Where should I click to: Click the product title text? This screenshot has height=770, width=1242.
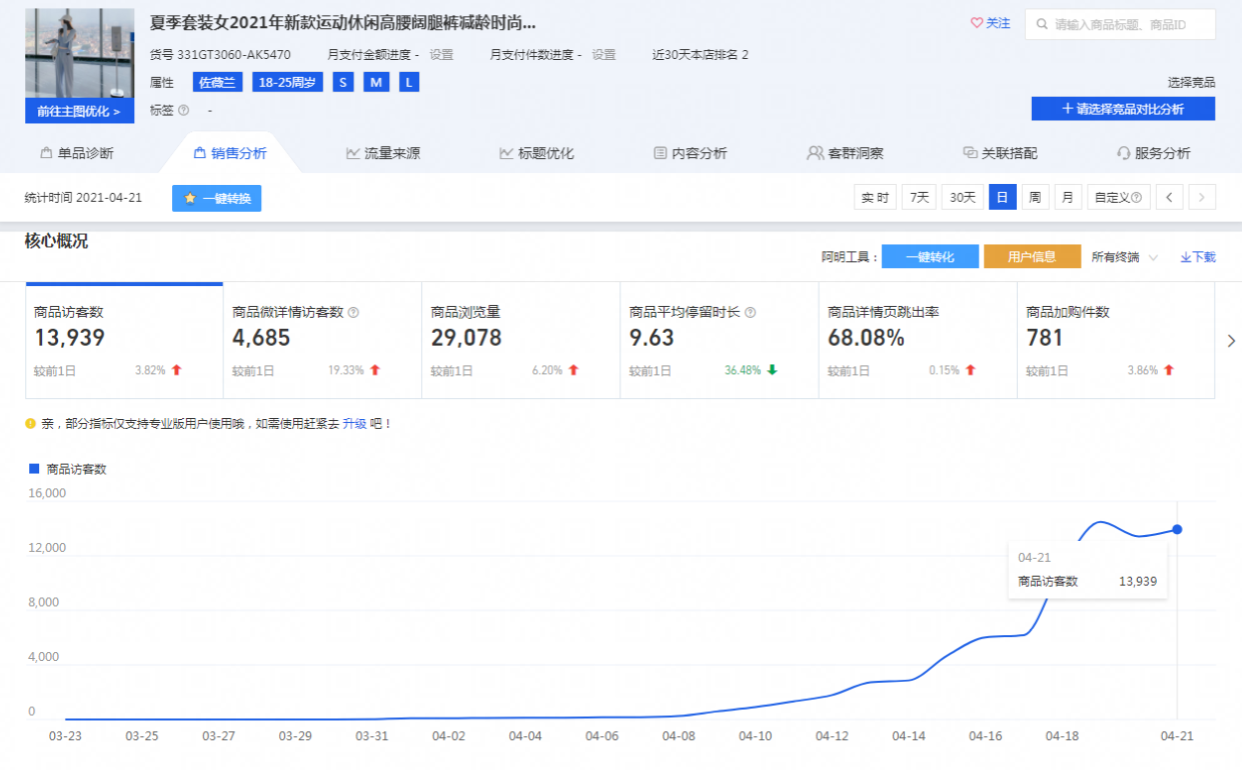[343, 23]
